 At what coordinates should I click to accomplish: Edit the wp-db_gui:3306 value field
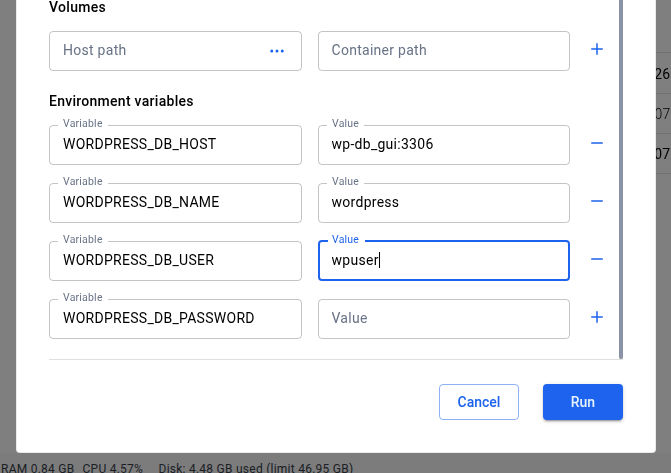point(443,144)
